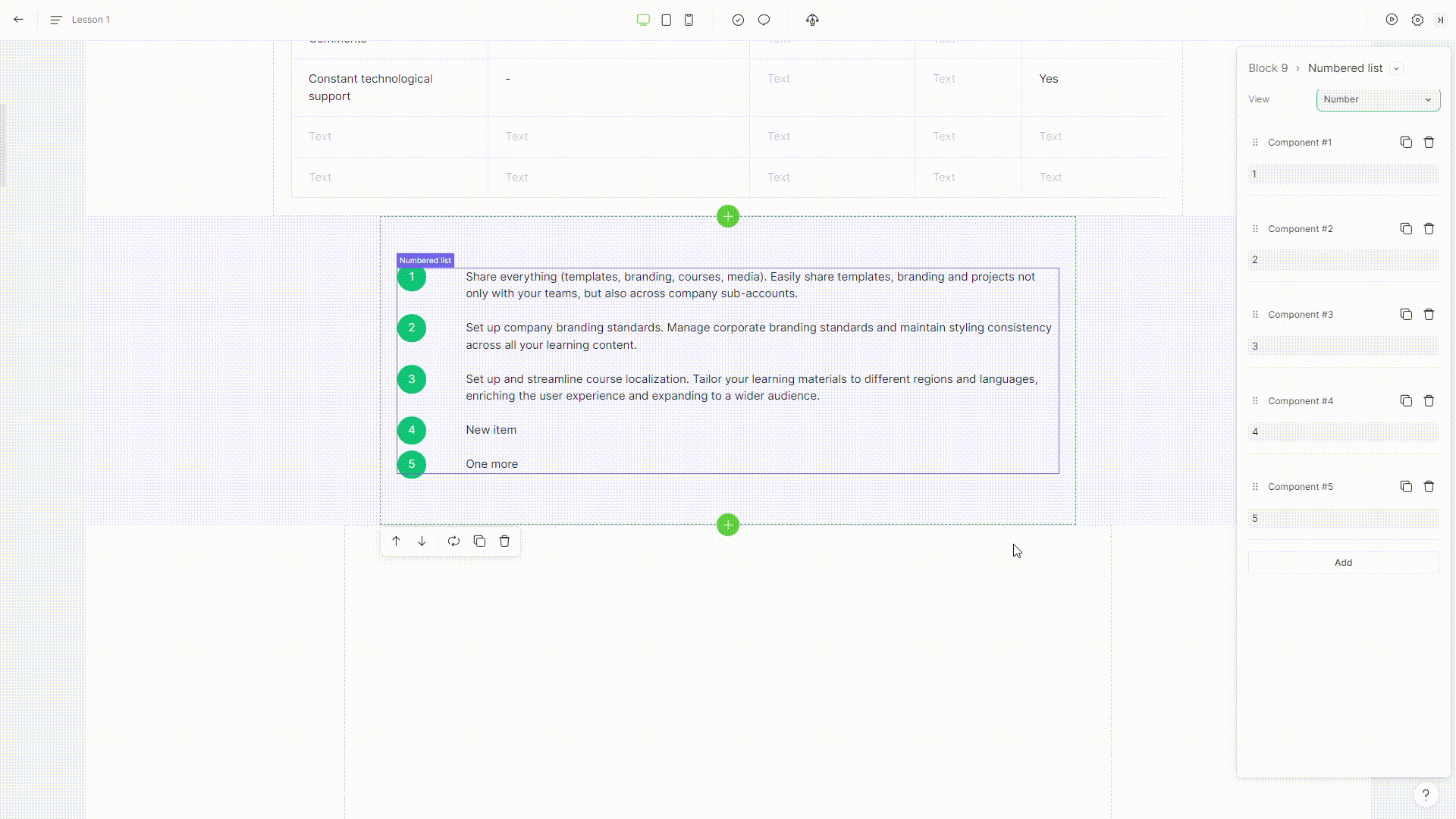The height and width of the screenshot is (819, 1456).
Task: Move block down with arrow
Action: (x=422, y=541)
